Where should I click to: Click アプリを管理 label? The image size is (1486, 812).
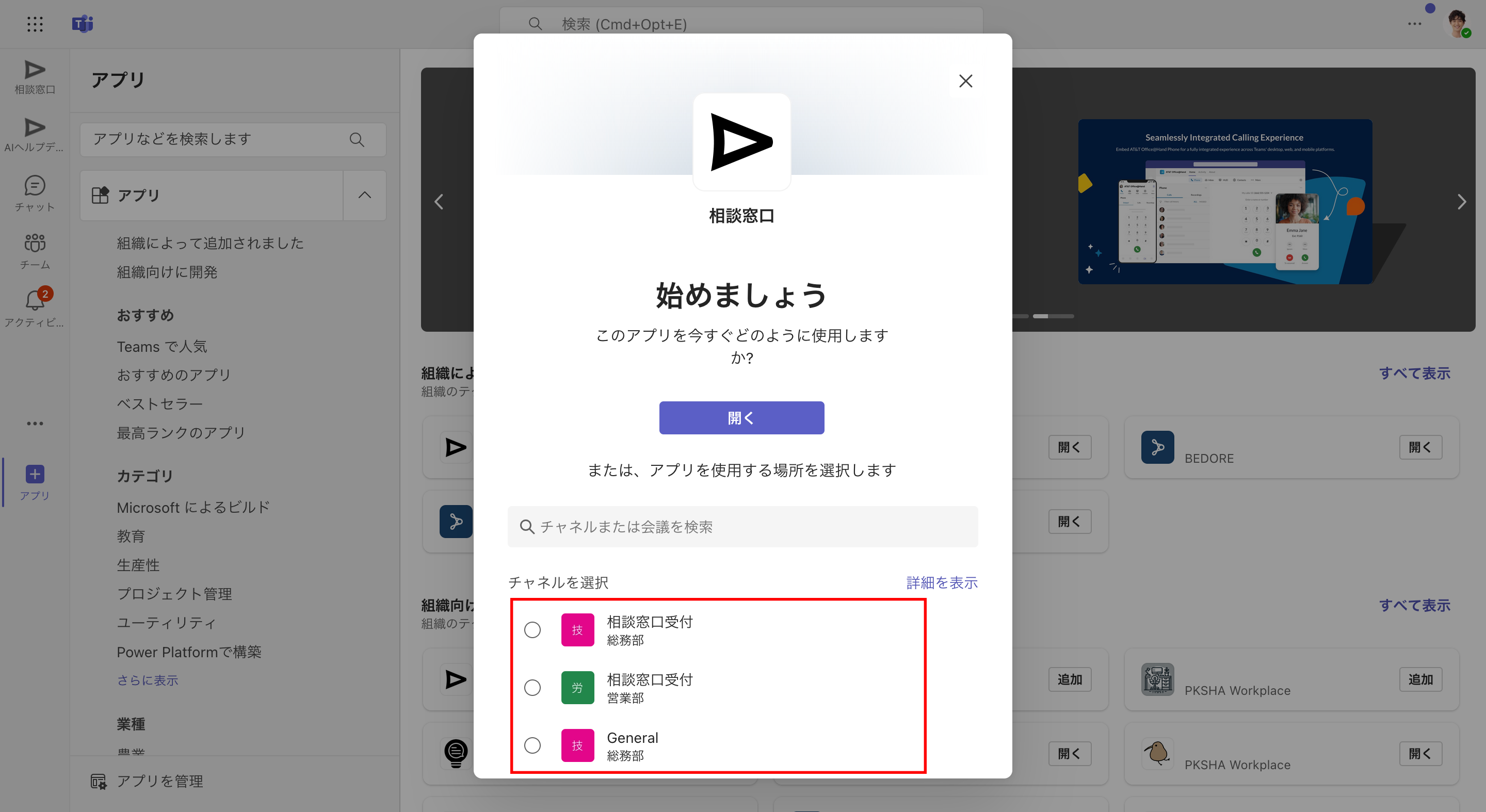point(160,782)
